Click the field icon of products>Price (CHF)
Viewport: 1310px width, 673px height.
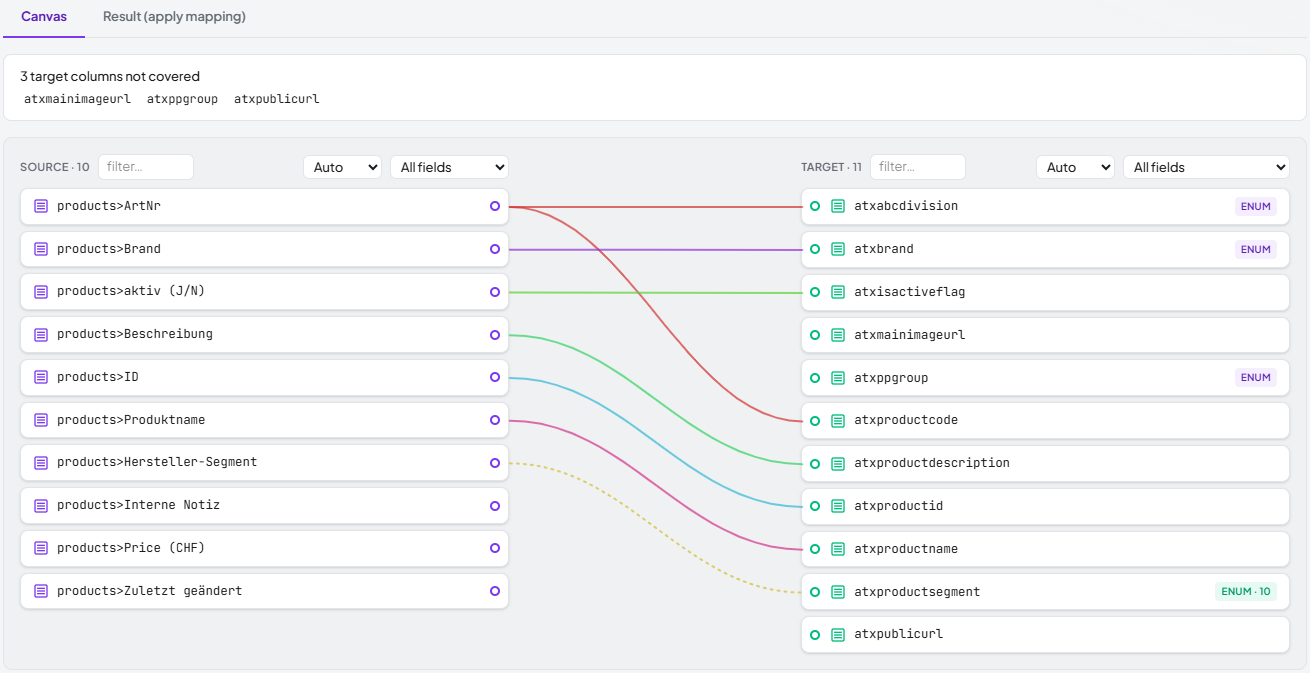41,548
